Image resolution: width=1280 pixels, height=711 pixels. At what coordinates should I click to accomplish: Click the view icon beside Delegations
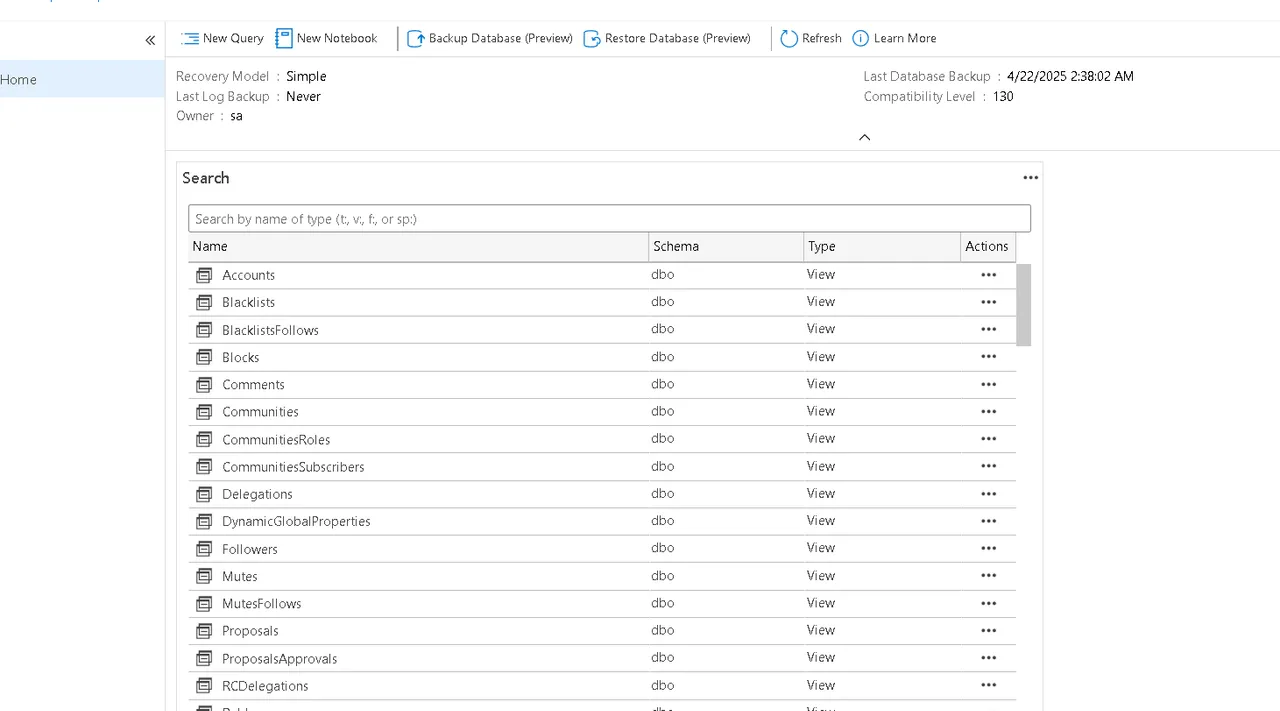click(204, 494)
